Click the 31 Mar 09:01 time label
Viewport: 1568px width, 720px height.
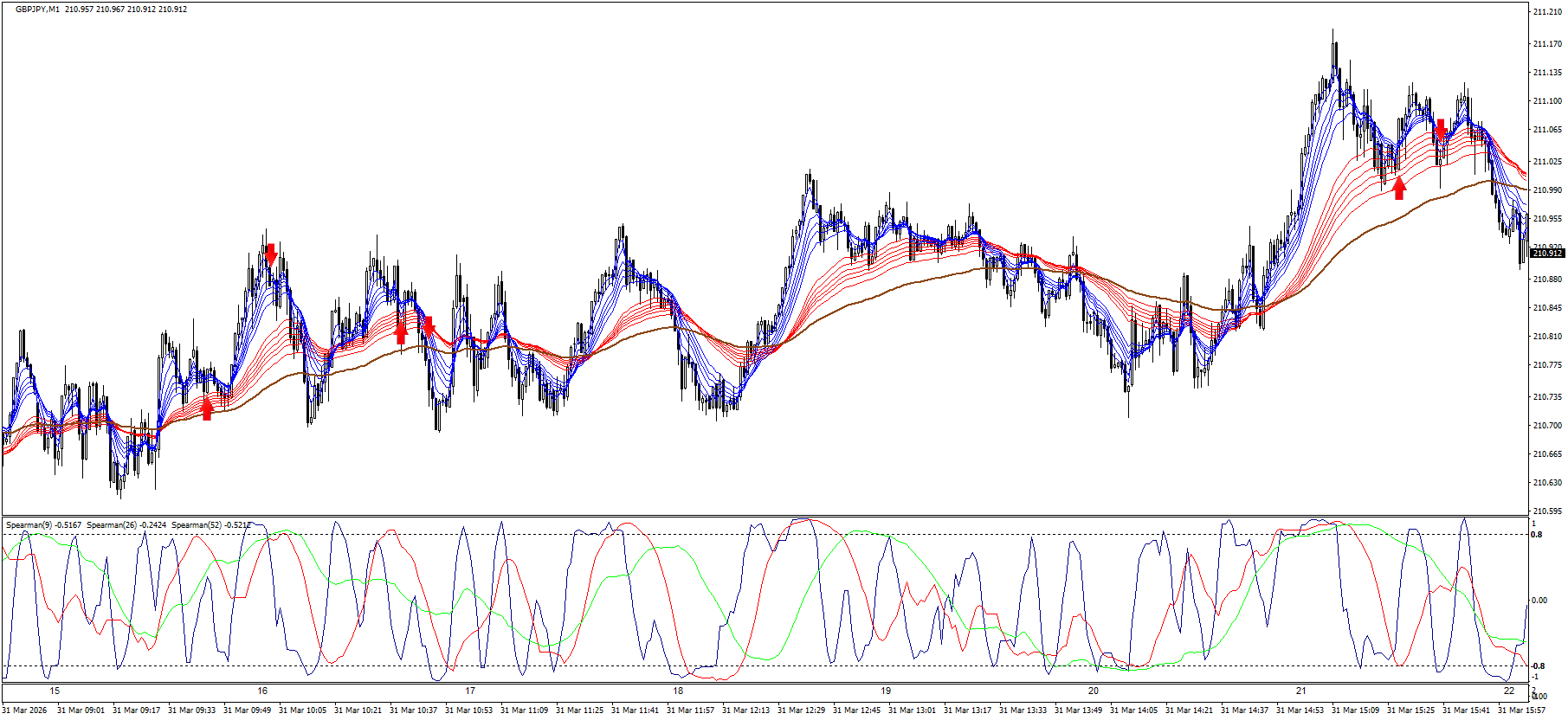[x=81, y=710]
